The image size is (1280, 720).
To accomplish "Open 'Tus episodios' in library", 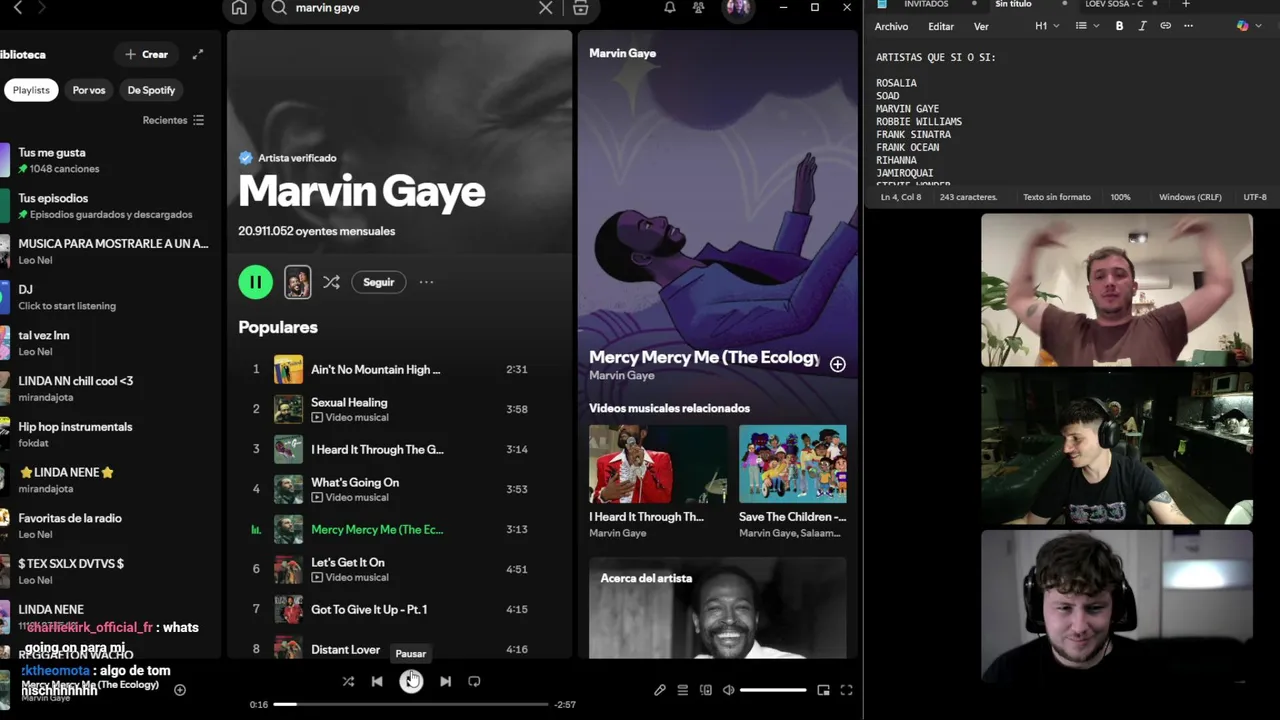I will pyautogui.click(x=105, y=206).
